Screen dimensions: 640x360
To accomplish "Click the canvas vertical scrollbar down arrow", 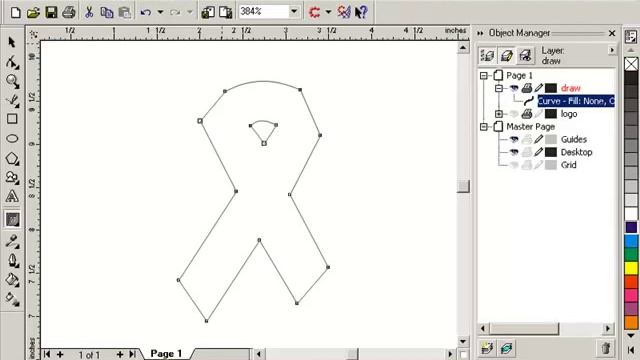I will pyautogui.click(x=462, y=341).
